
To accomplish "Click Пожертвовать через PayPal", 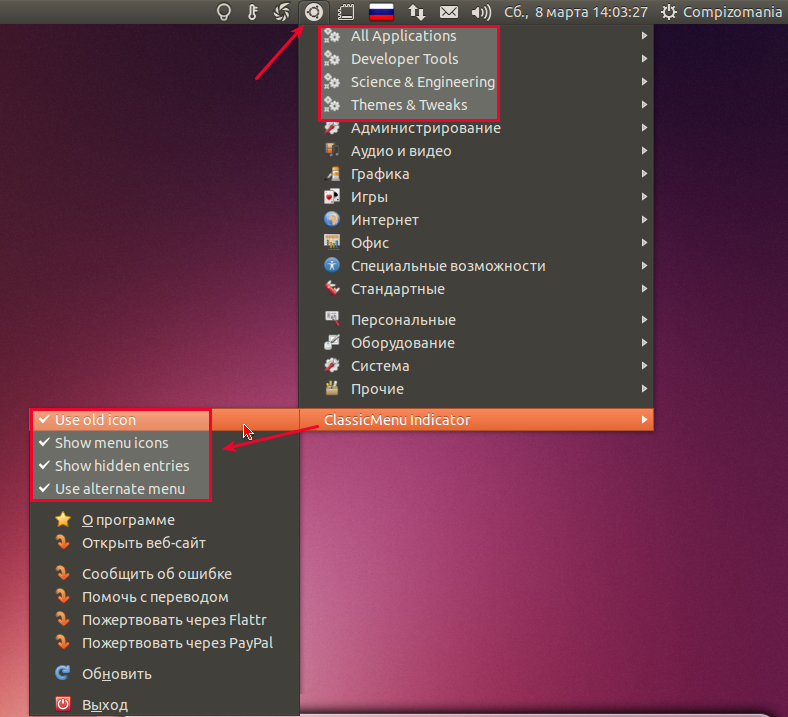I will click(x=165, y=643).
